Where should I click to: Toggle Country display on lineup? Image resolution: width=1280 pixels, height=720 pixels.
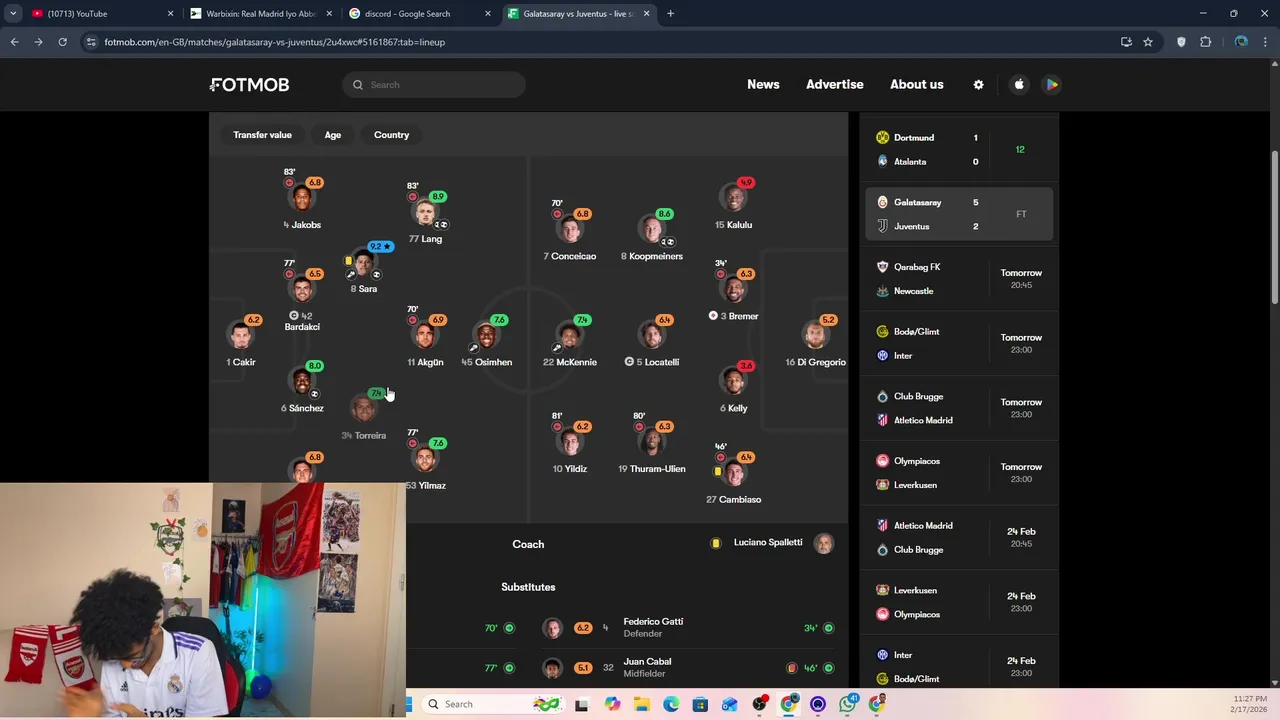pos(391,135)
